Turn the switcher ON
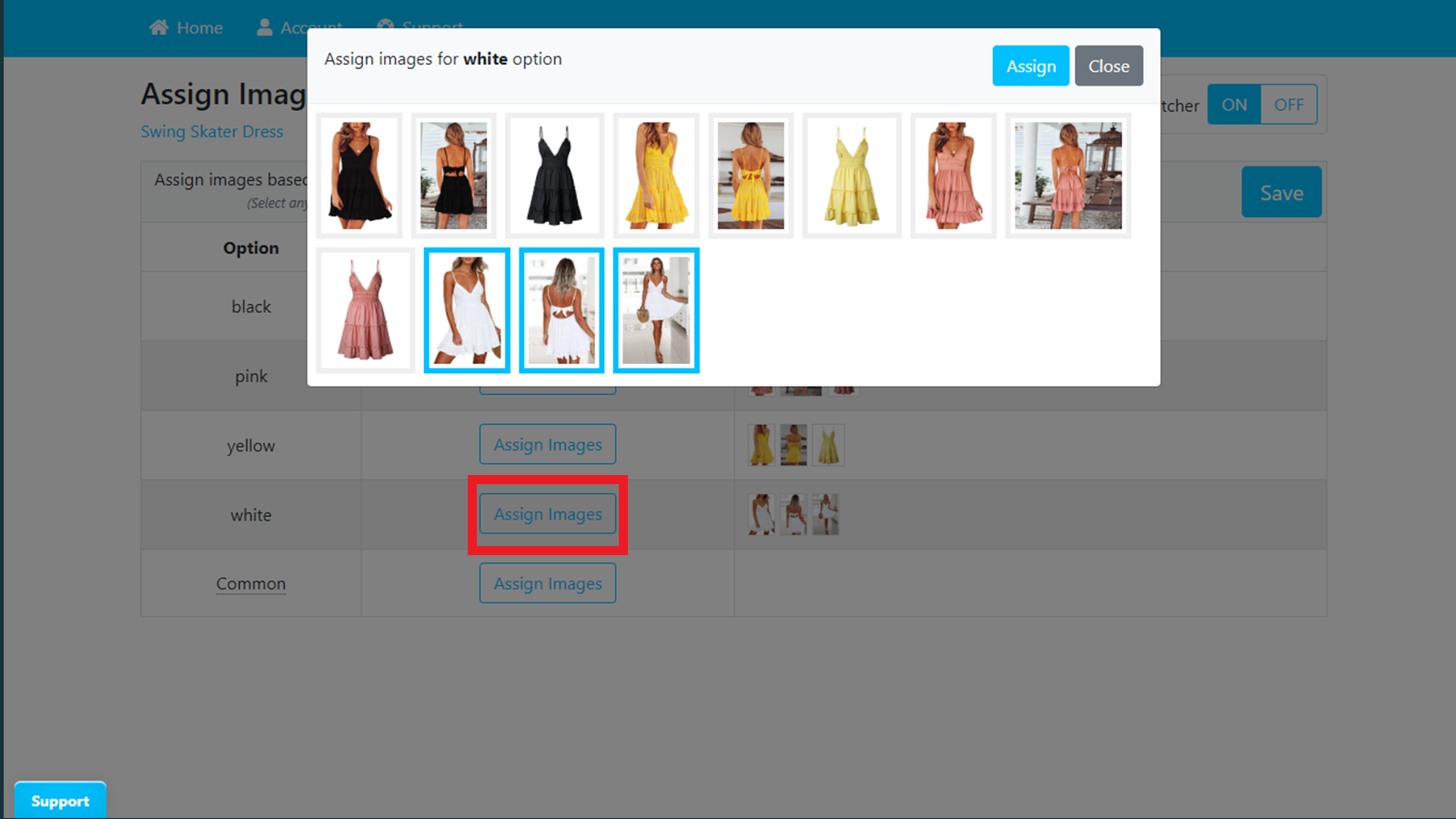The height and width of the screenshot is (819, 1456). tap(1234, 105)
